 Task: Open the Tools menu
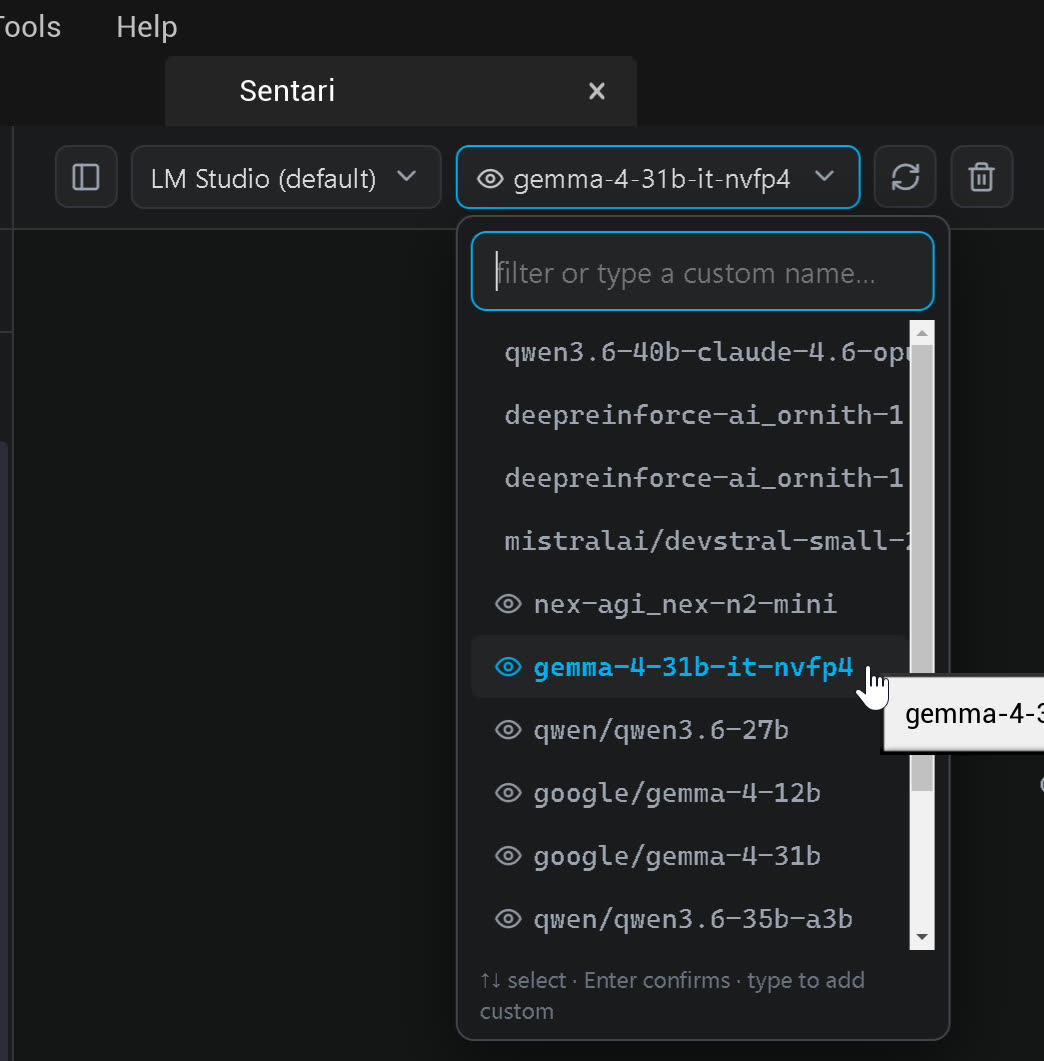tap(30, 27)
